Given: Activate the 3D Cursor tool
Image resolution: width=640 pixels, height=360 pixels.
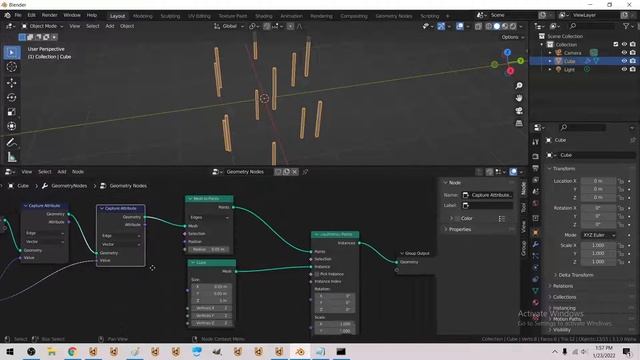Looking at the screenshot, I should click(x=11, y=67).
